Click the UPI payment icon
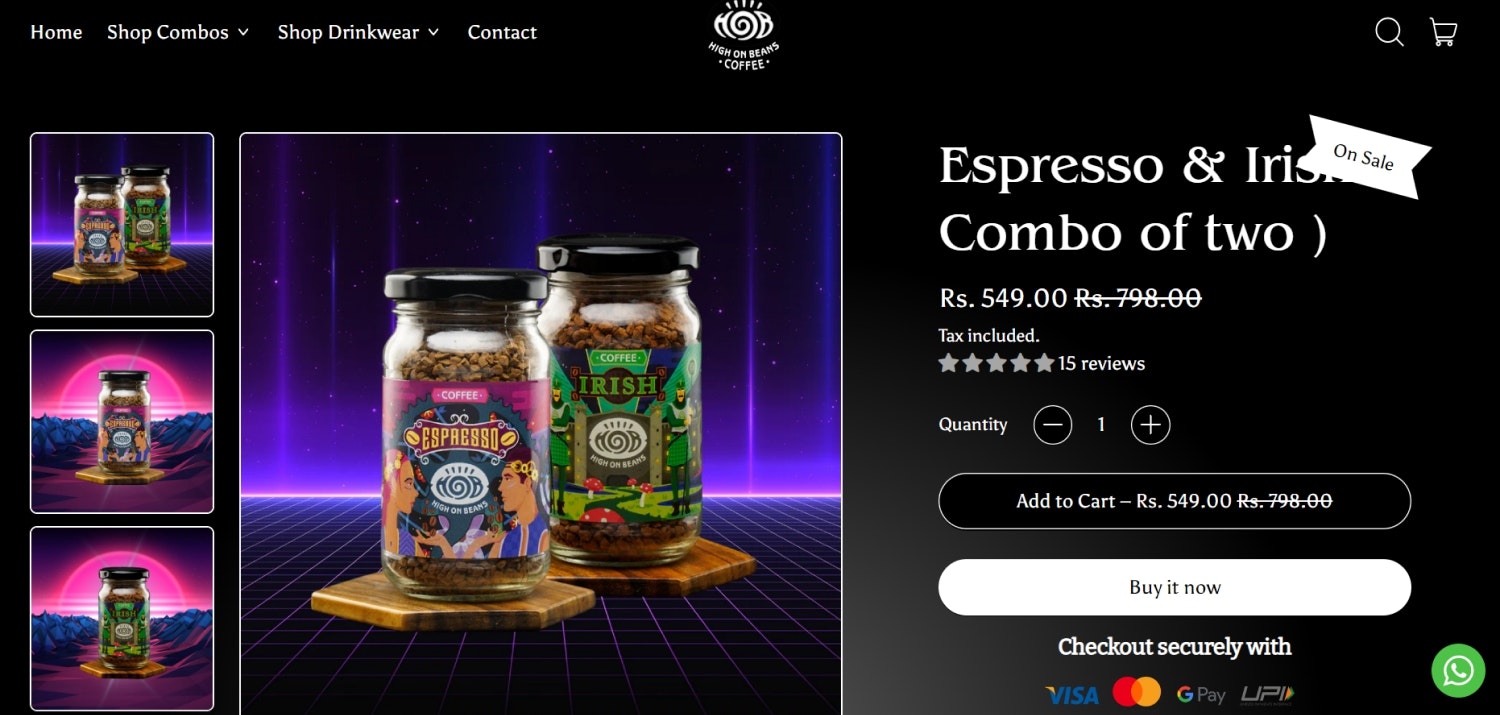This screenshot has width=1500, height=715. point(1267,694)
